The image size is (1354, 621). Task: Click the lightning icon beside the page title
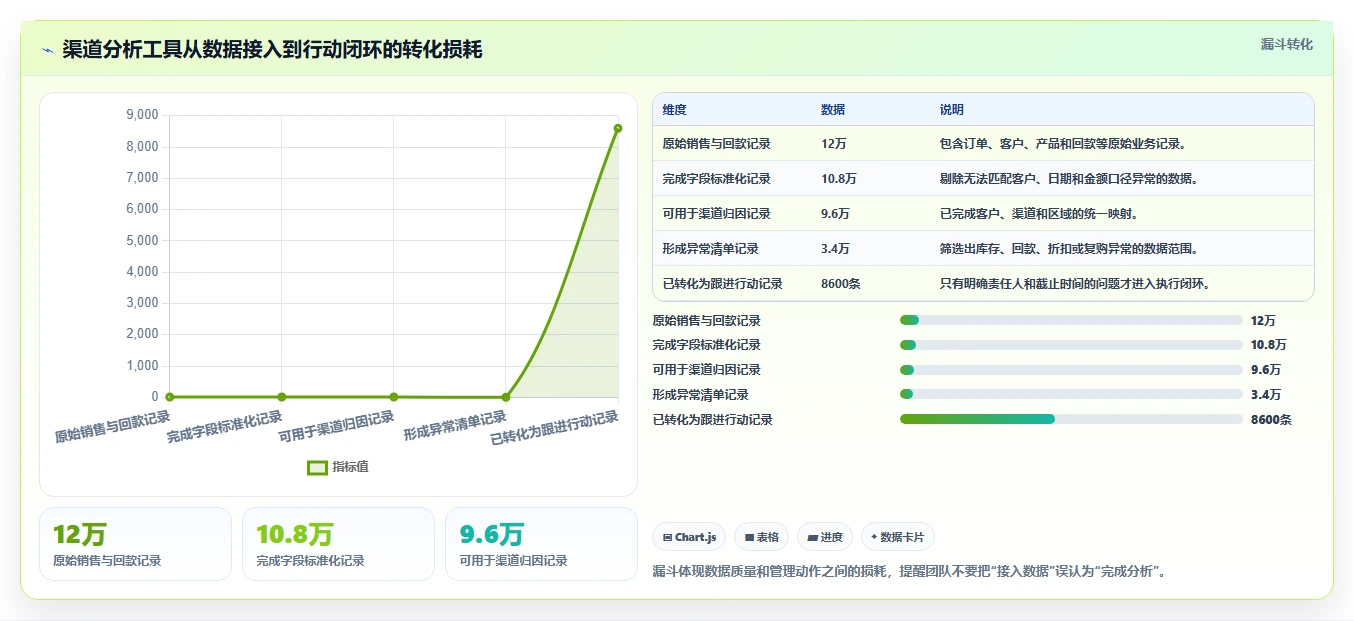coord(48,50)
